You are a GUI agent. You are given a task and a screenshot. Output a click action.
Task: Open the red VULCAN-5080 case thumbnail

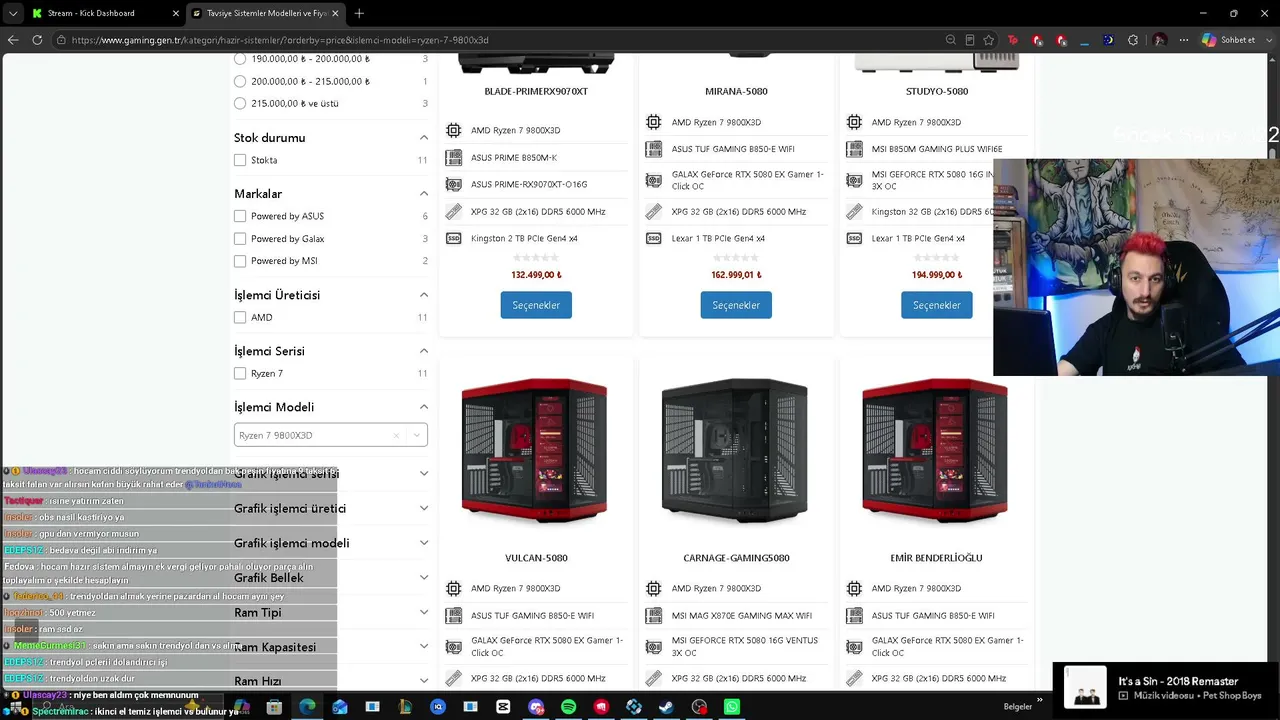(x=535, y=450)
